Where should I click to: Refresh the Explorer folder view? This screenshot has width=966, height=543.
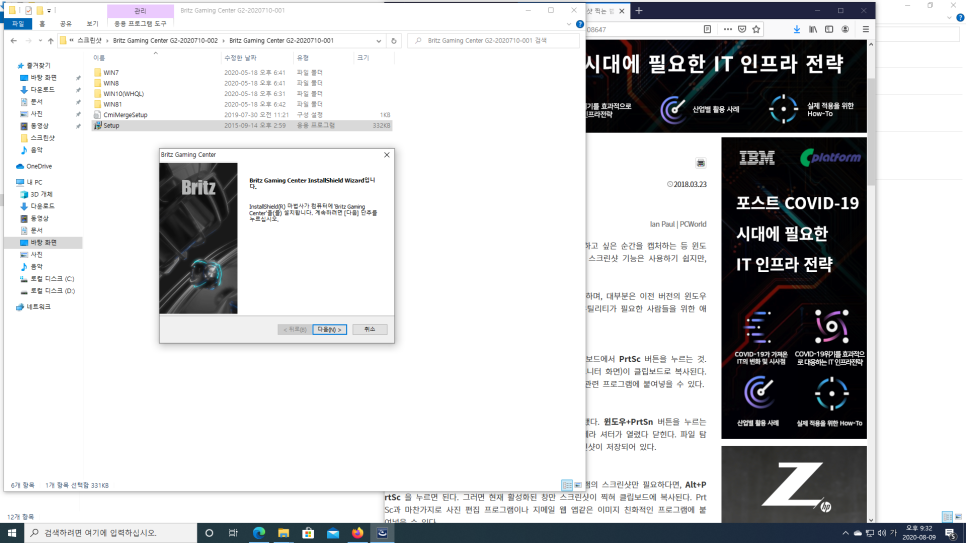394,41
